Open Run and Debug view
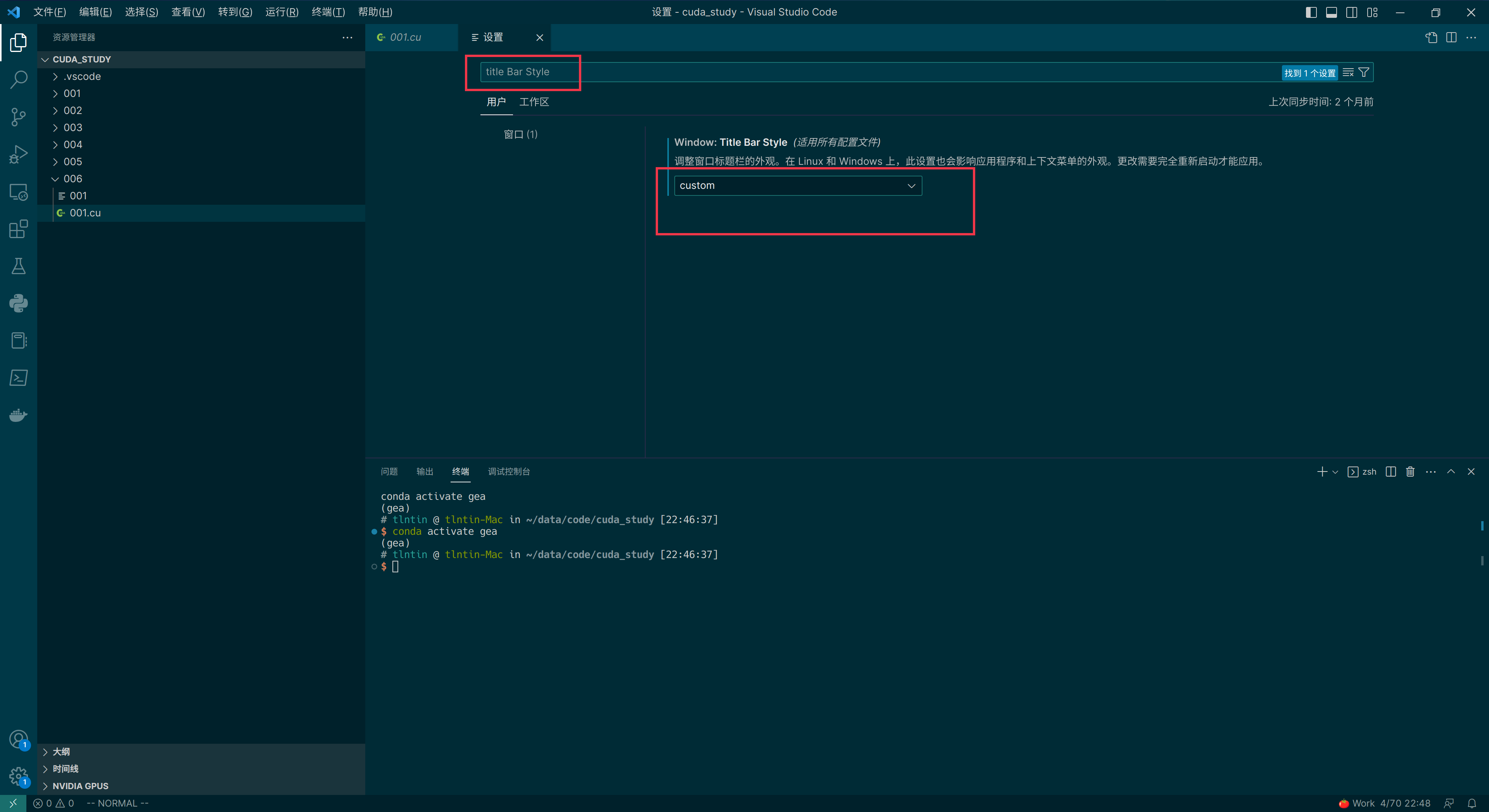The image size is (1489, 812). click(x=19, y=154)
